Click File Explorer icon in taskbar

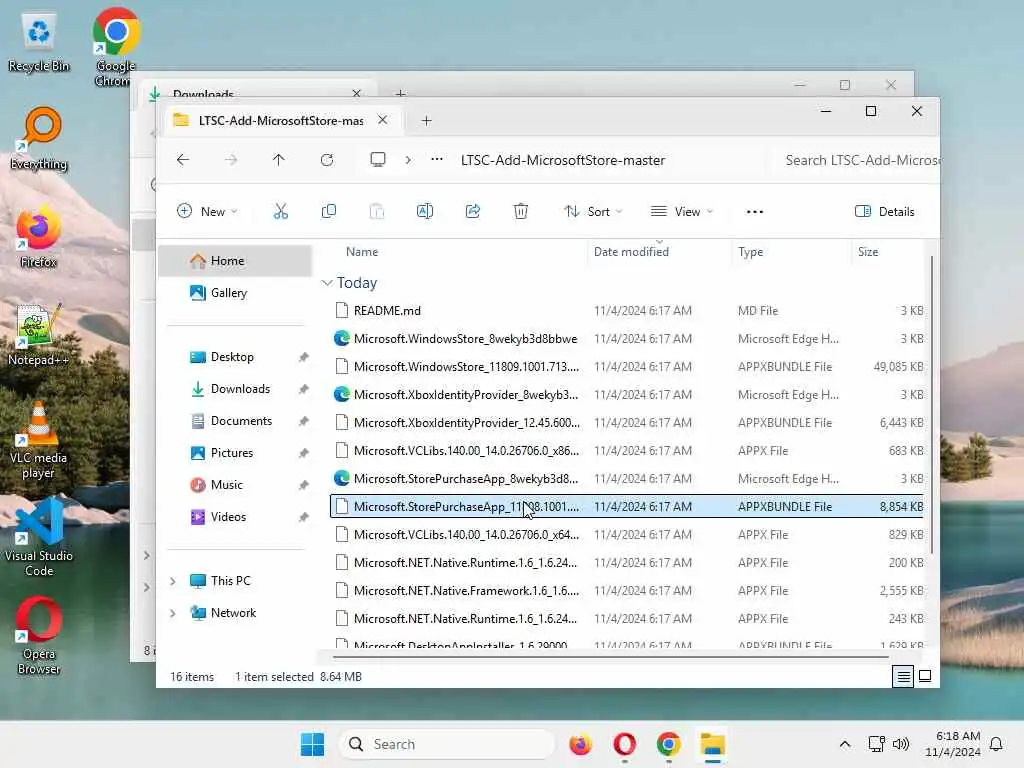712,744
